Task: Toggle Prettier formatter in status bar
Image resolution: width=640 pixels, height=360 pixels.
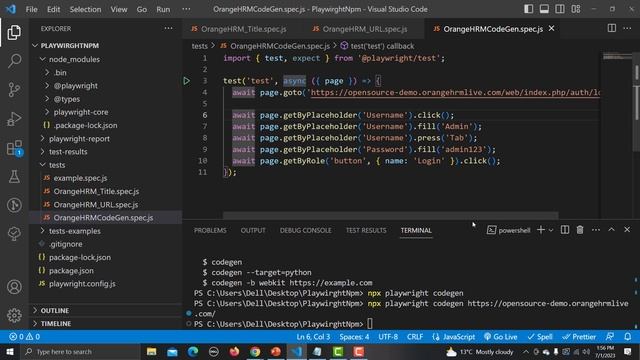Action: point(579,337)
